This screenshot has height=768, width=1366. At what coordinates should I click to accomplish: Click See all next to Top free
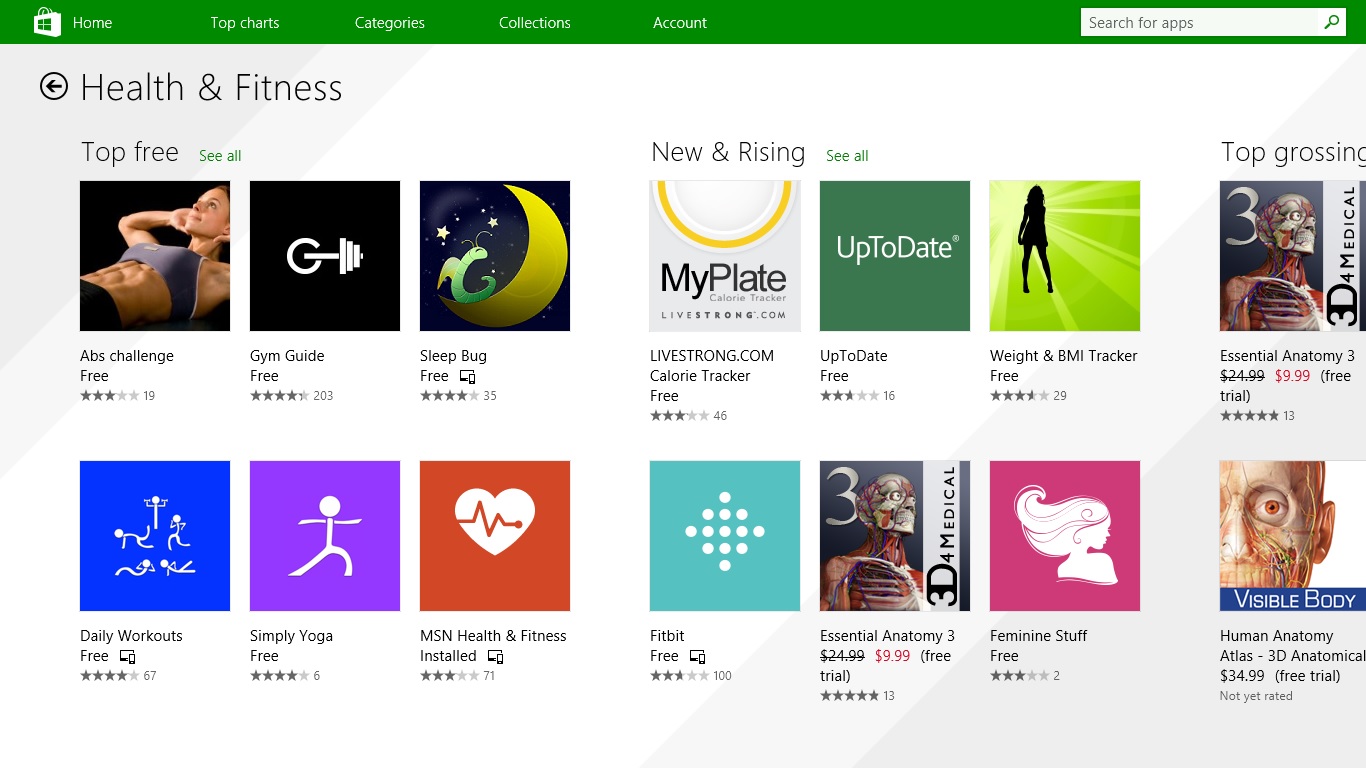coord(220,156)
